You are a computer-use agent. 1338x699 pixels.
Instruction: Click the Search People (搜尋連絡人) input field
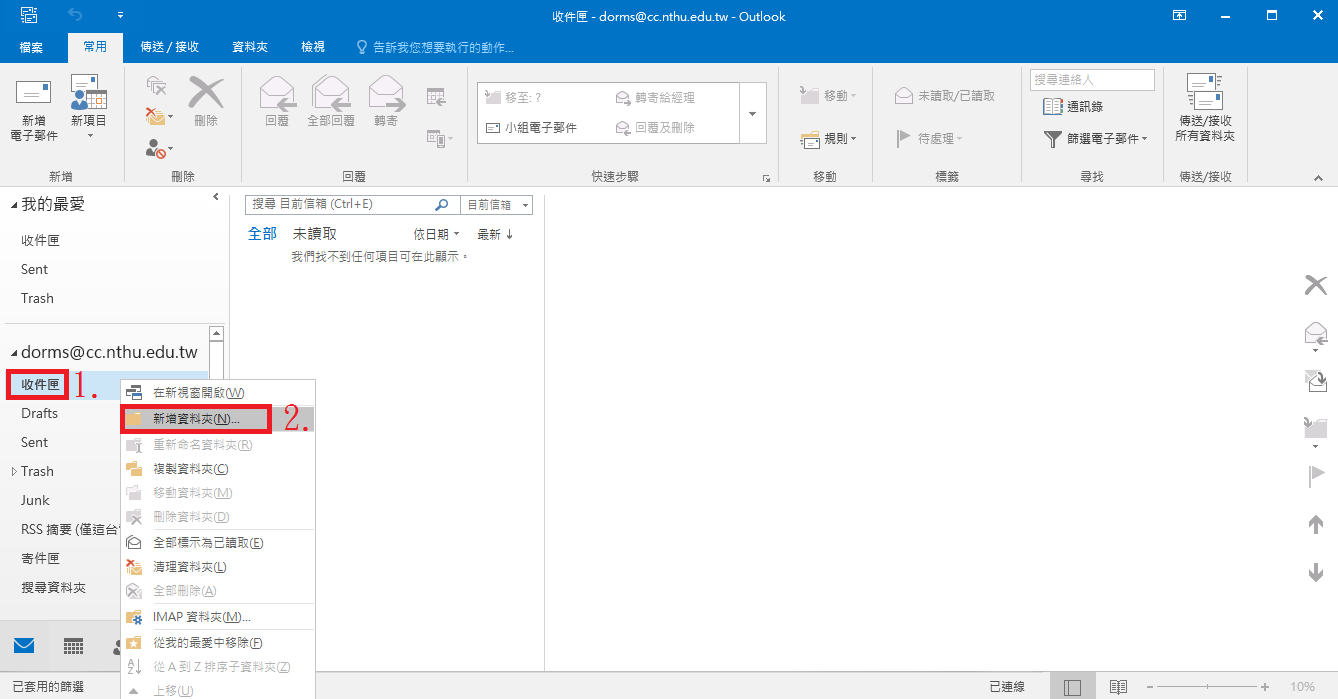pyautogui.click(x=1091, y=80)
